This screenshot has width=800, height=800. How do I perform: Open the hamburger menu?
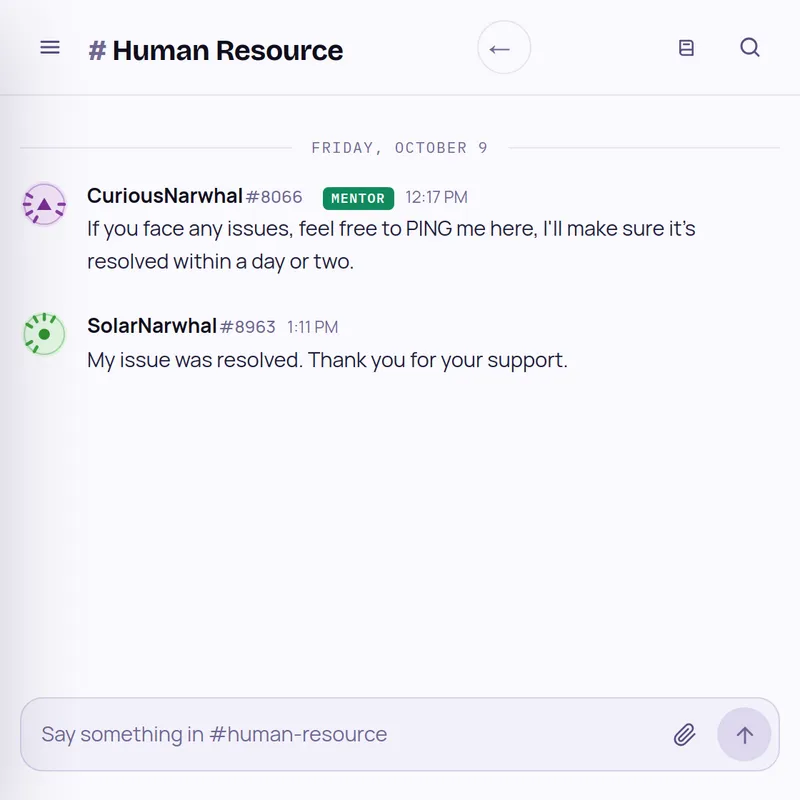(x=50, y=48)
